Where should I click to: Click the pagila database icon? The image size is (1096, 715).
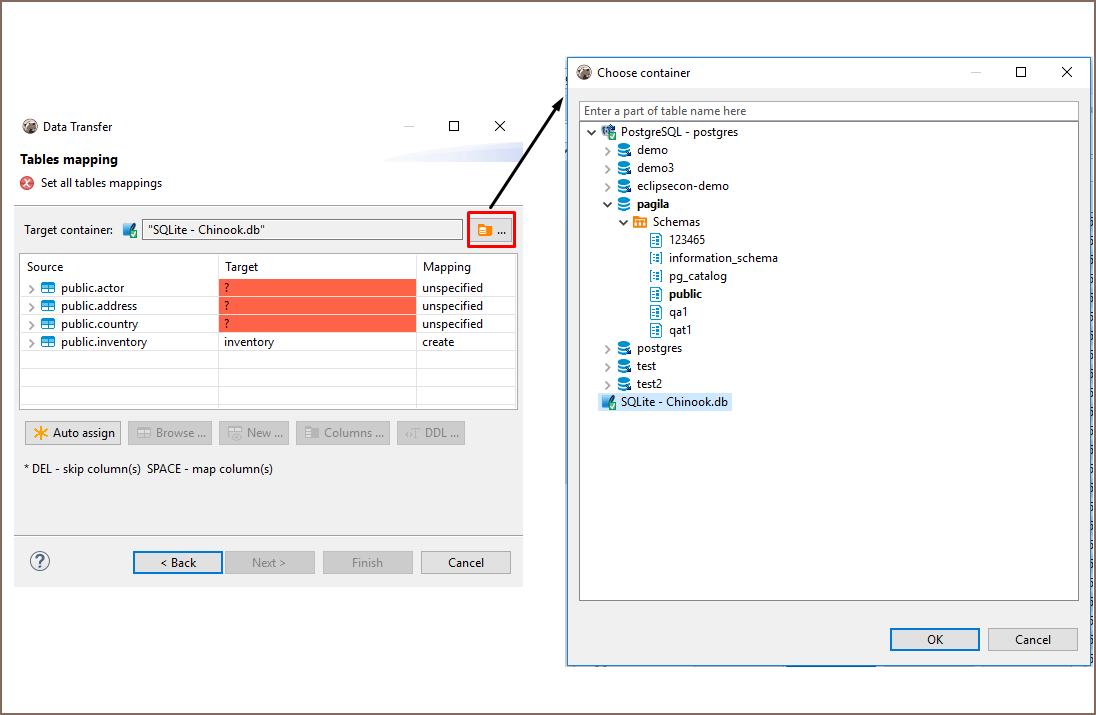624,204
